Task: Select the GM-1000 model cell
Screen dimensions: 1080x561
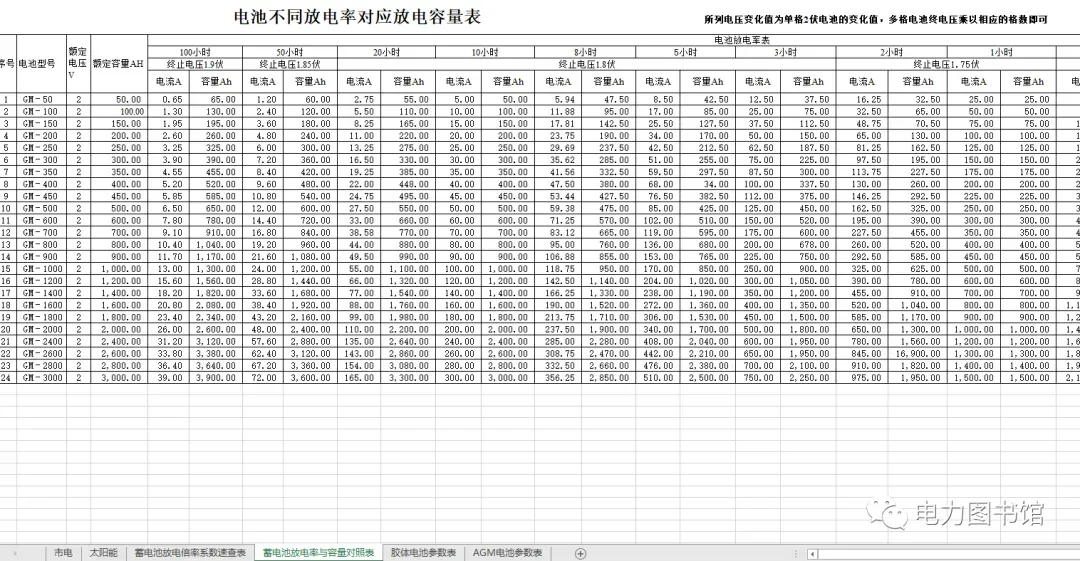Action: coord(41,269)
